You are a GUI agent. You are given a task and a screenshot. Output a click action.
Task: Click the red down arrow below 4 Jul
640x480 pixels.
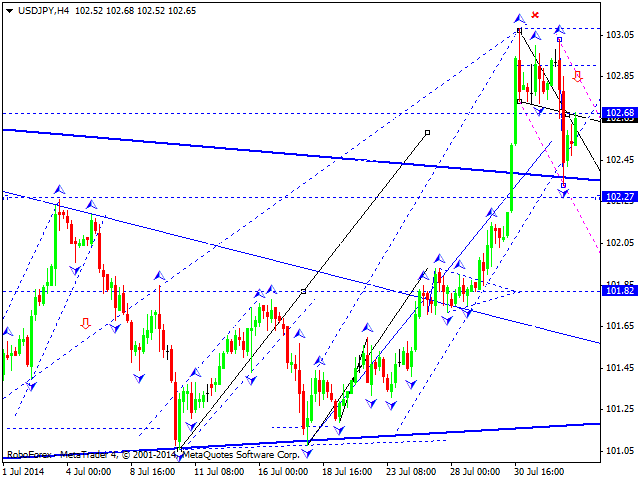pyautogui.click(x=85, y=323)
